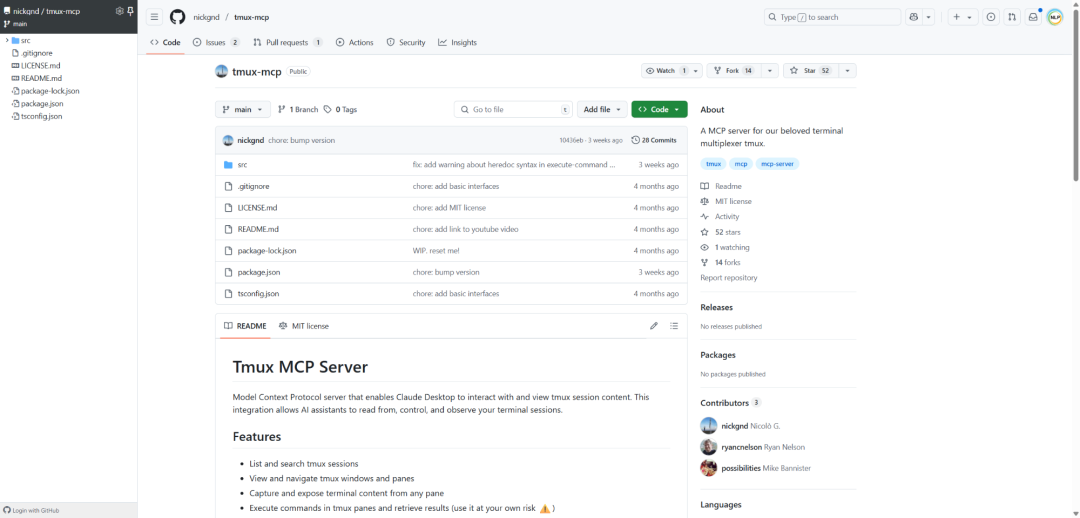Open README.md in sidebar tree
Viewport: 1080px width, 518px height.
point(41,78)
